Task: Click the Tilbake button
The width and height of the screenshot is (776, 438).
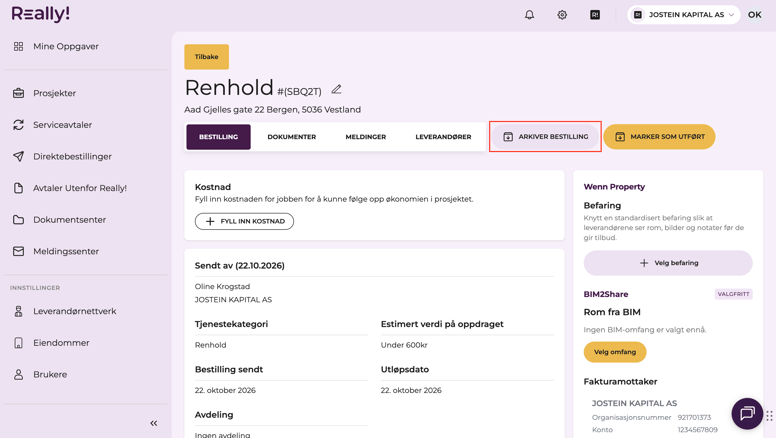Action: pos(206,57)
